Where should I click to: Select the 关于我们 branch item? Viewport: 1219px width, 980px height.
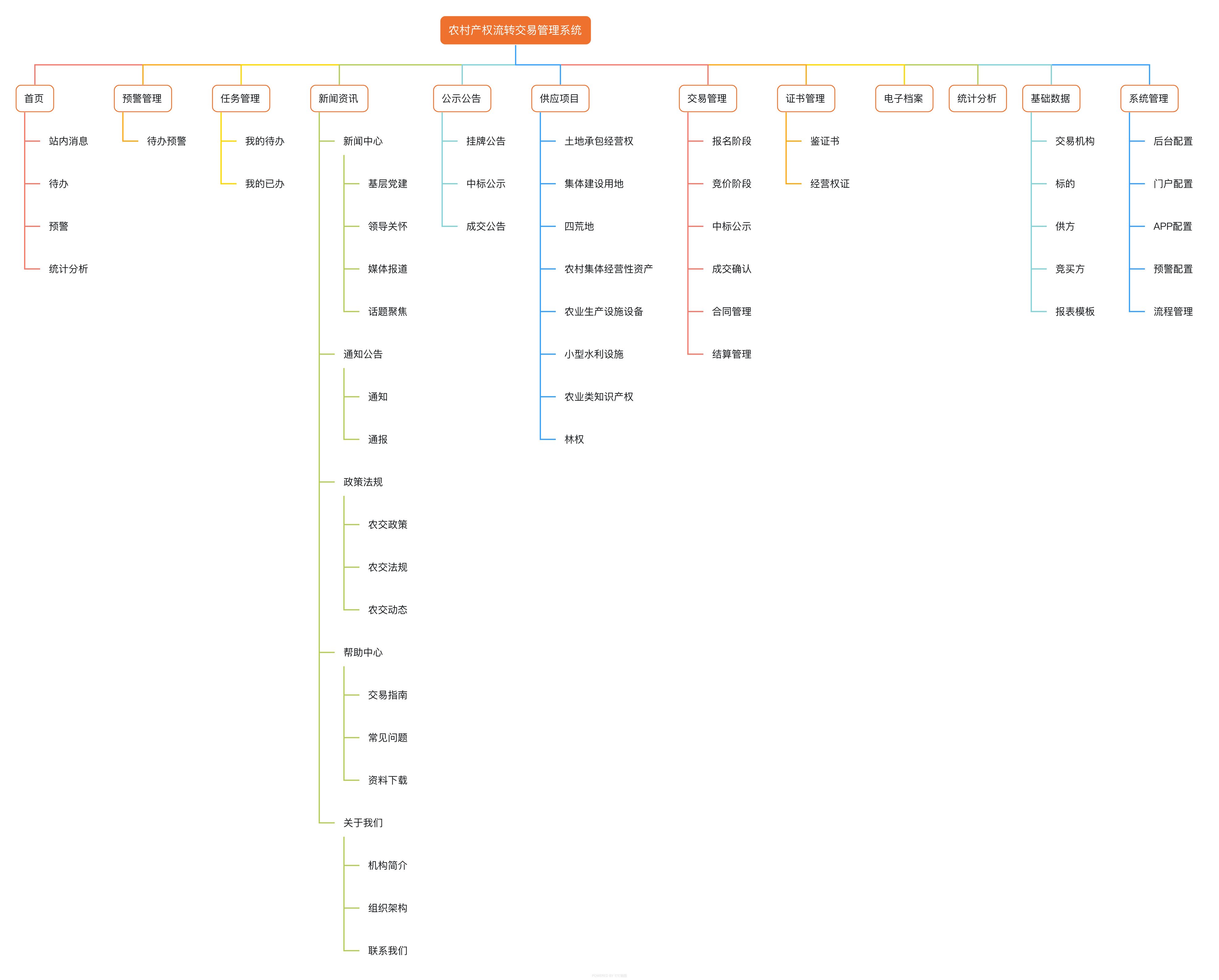[x=362, y=823]
